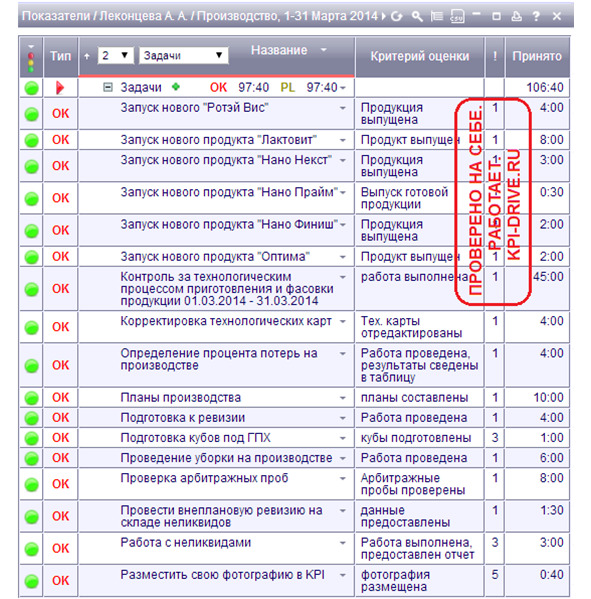591x599 pixels.
Task: Toggle green status light for Подготовка к ревизии
Action: (x=32, y=418)
